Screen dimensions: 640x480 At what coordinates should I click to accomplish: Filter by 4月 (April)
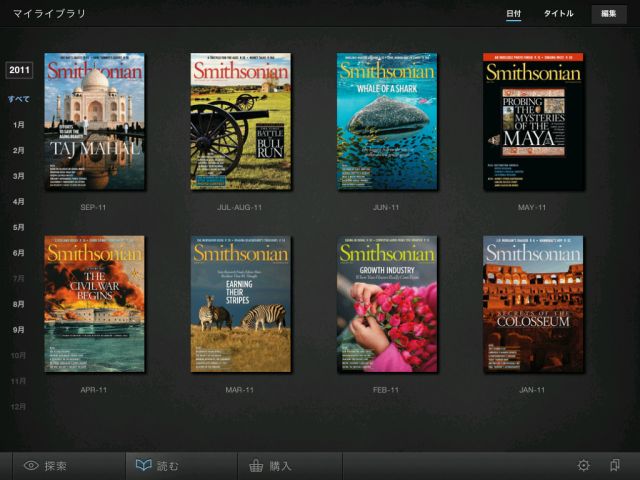(x=18, y=202)
